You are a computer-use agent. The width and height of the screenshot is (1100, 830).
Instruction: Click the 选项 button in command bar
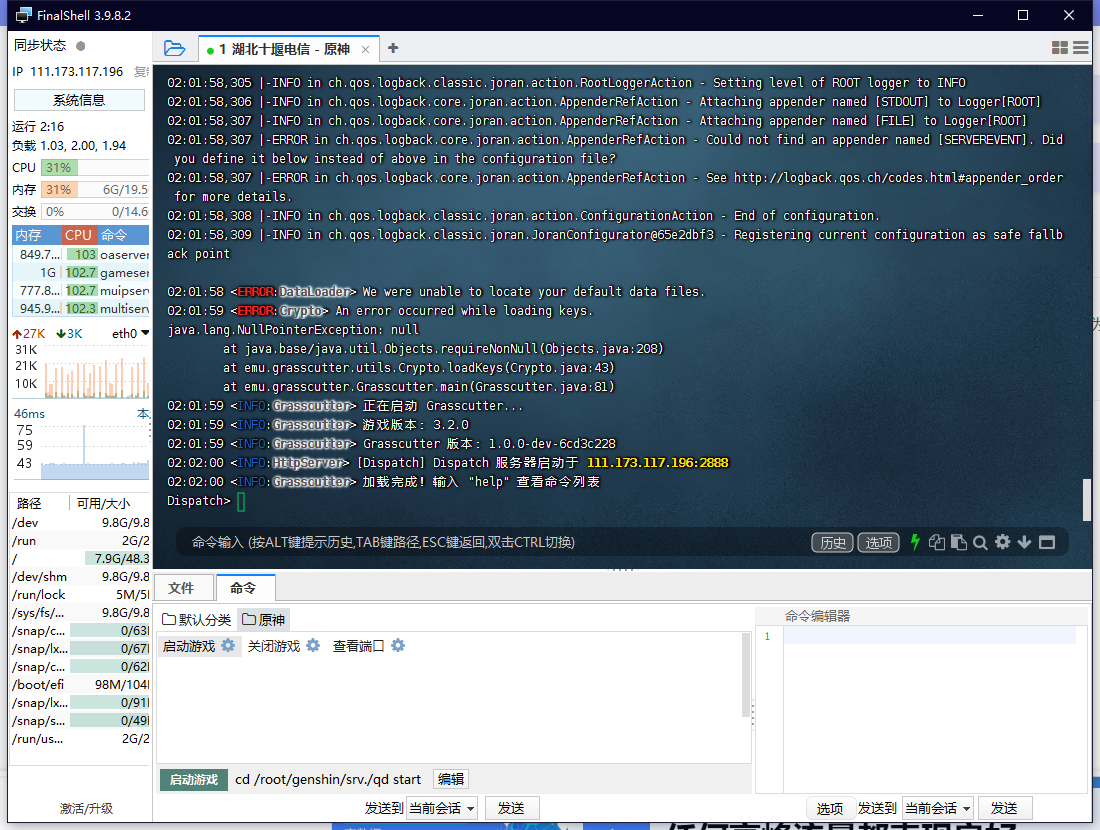878,542
